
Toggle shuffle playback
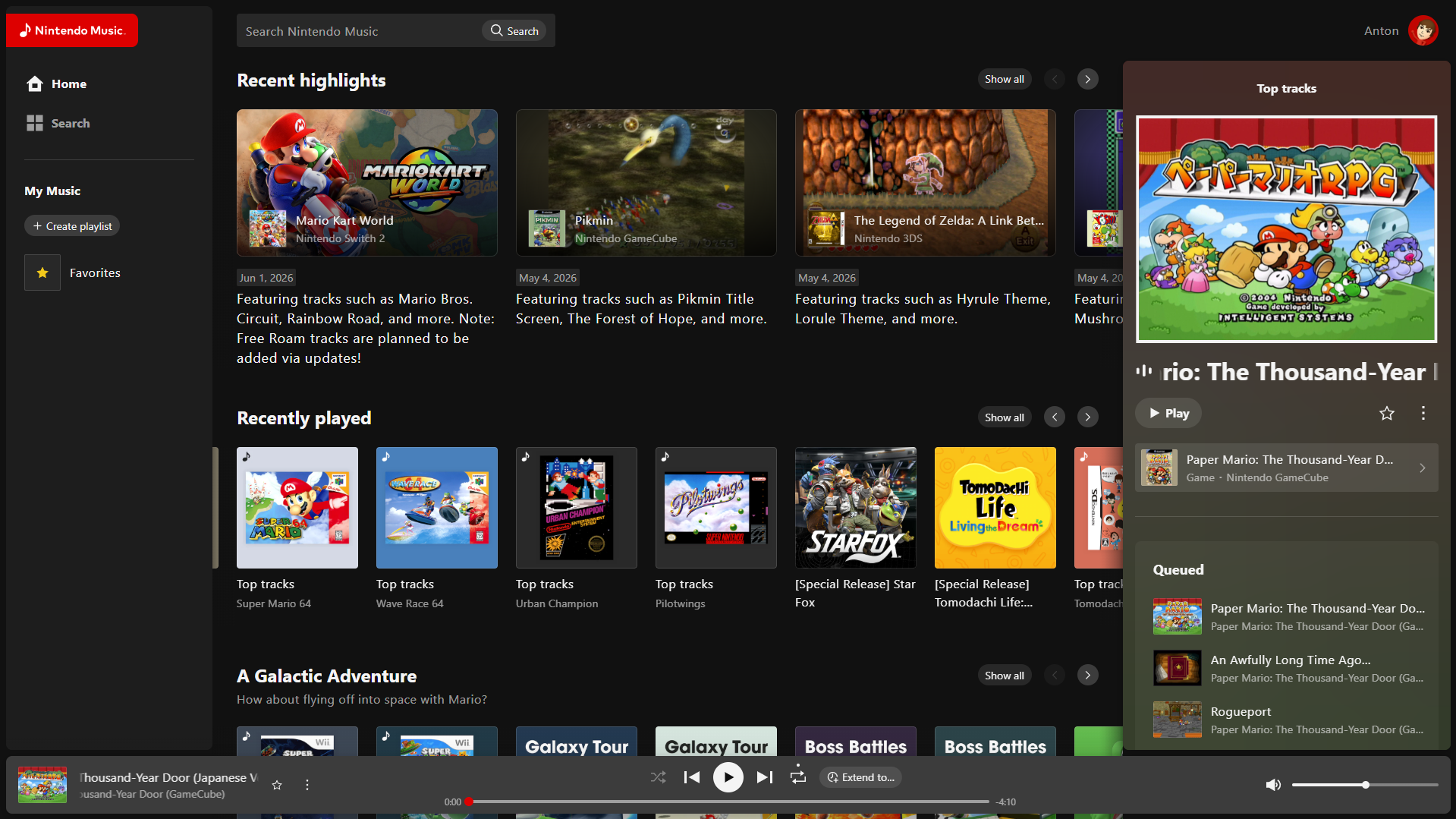tap(658, 777)
